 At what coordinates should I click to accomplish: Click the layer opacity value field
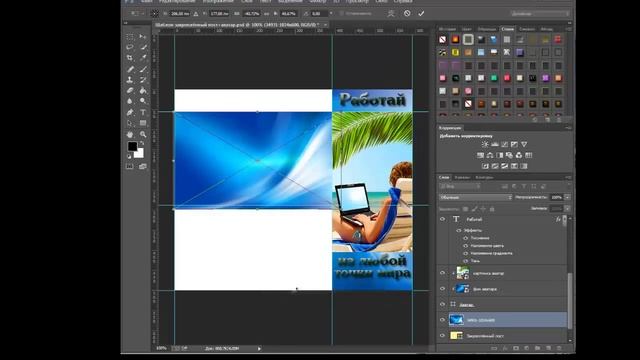[556, 198]
